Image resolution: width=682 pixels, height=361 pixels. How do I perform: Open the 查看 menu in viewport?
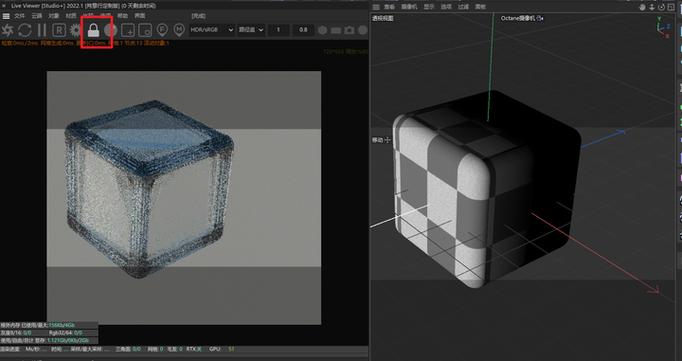389,7
